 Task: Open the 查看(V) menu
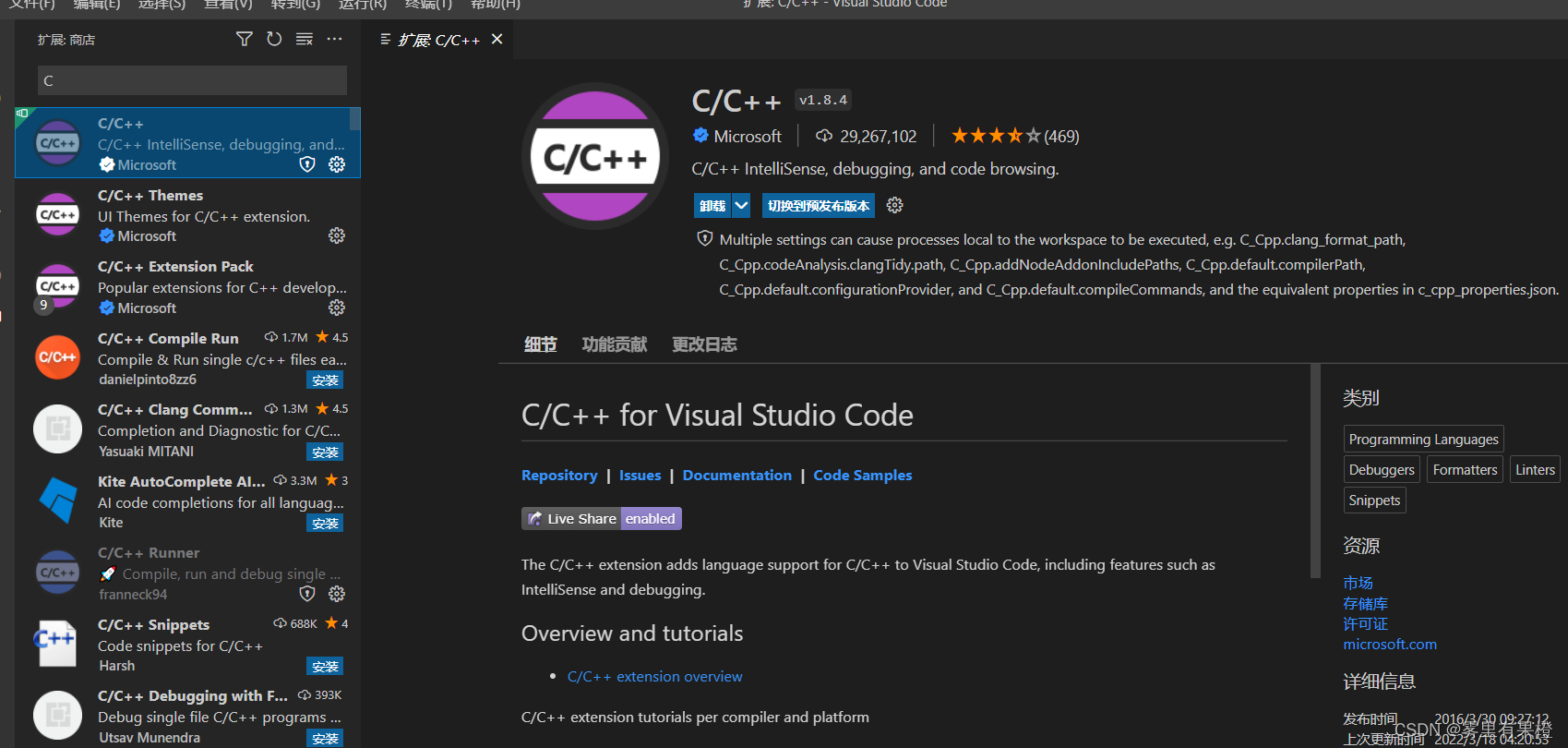(228, 5)
